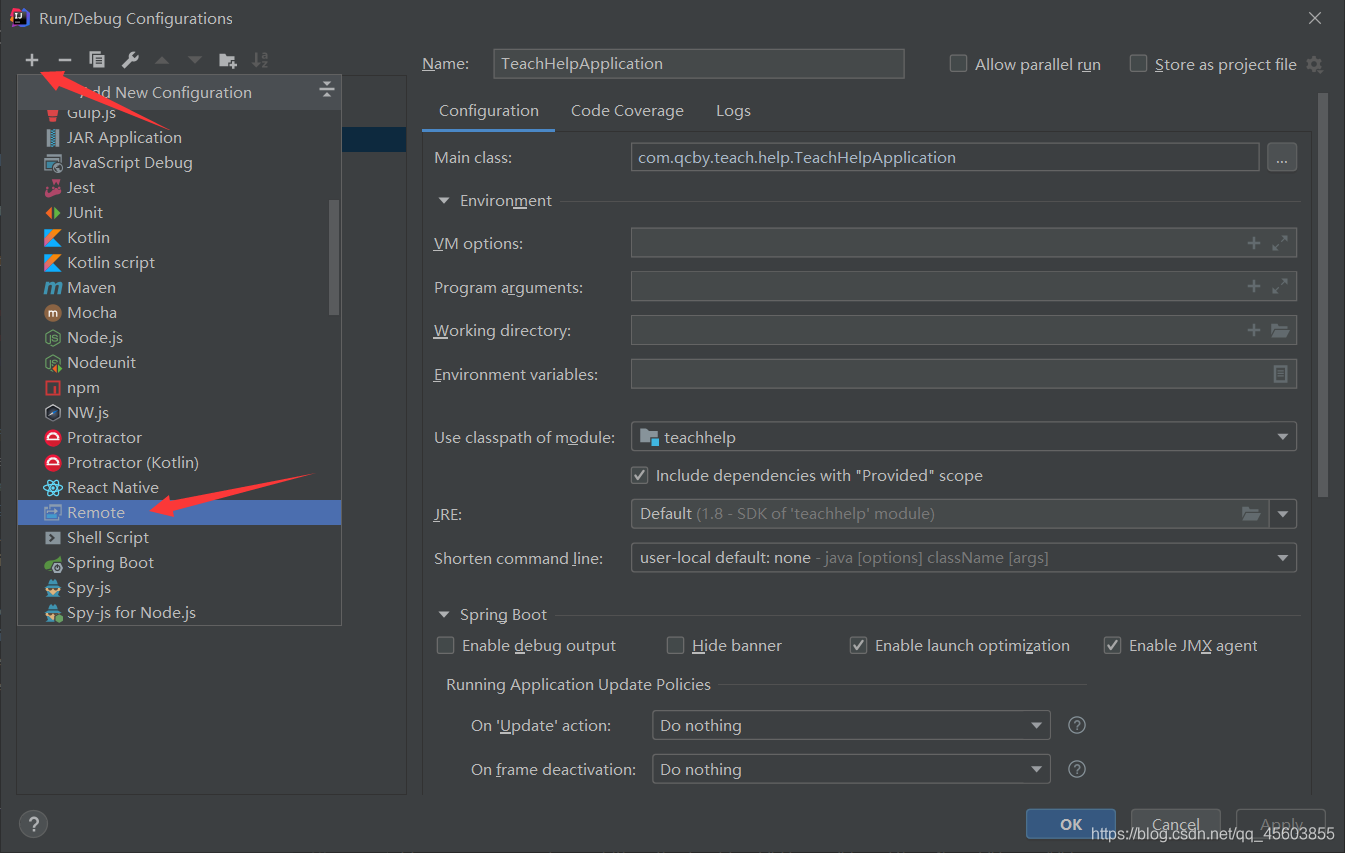Image resolution: width=1345 pixels, height=853 pixels.
Task: Choose Mocha from the configuration list
Action: point(179,312)
